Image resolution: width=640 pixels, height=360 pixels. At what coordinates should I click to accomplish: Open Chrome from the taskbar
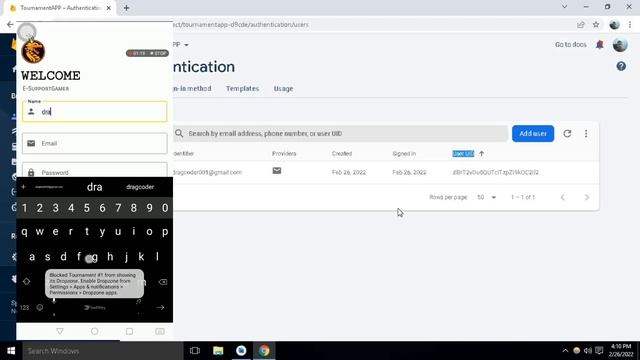[x=264, y=351]
